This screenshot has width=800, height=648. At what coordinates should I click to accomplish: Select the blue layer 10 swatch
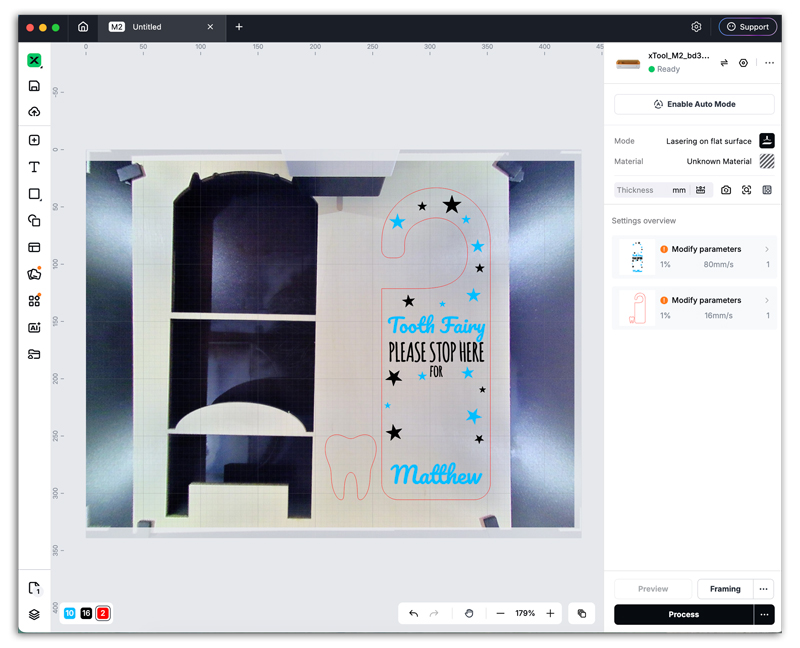70,613
